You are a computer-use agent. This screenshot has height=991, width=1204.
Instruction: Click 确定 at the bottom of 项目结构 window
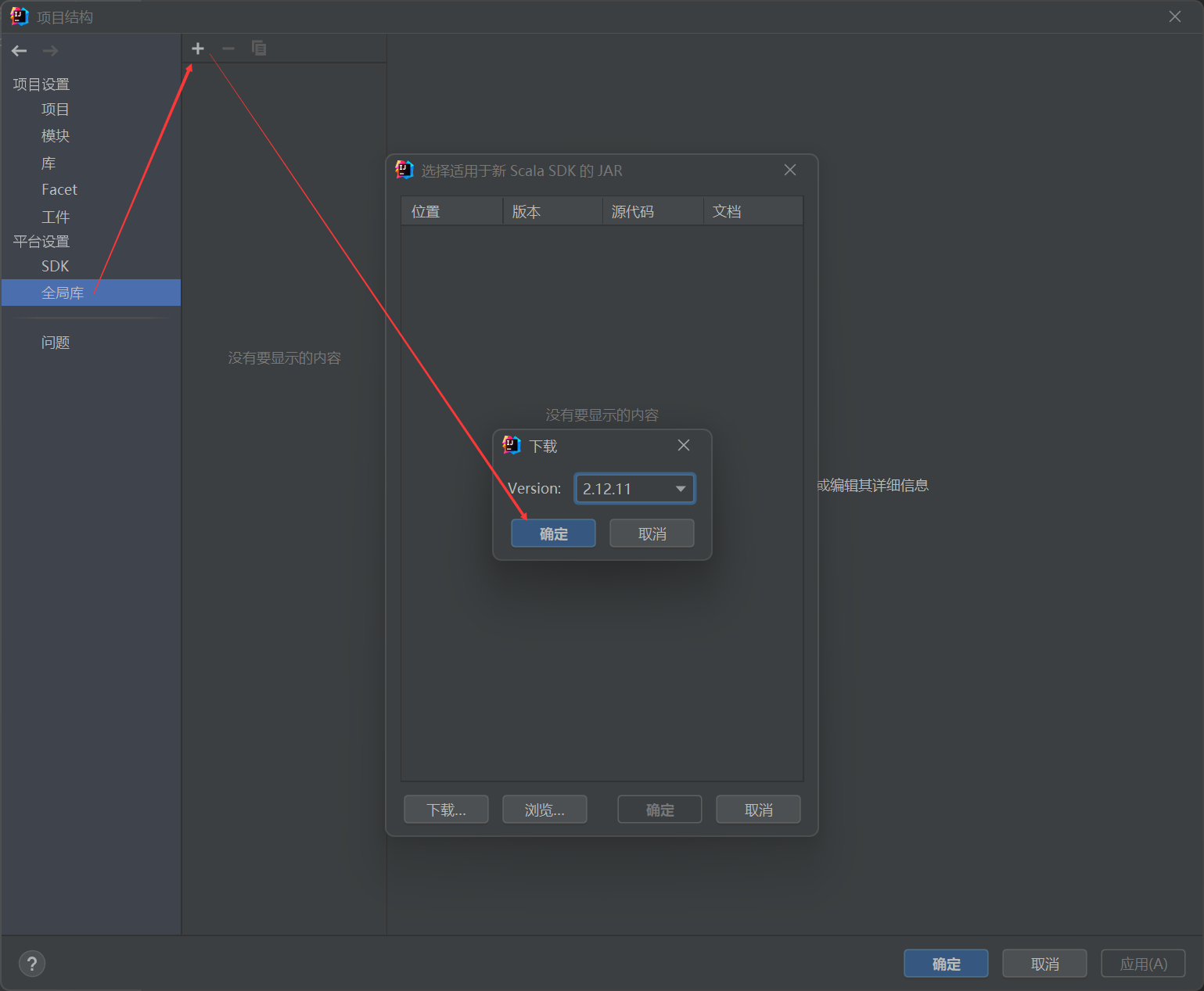(x=946, y=964)
